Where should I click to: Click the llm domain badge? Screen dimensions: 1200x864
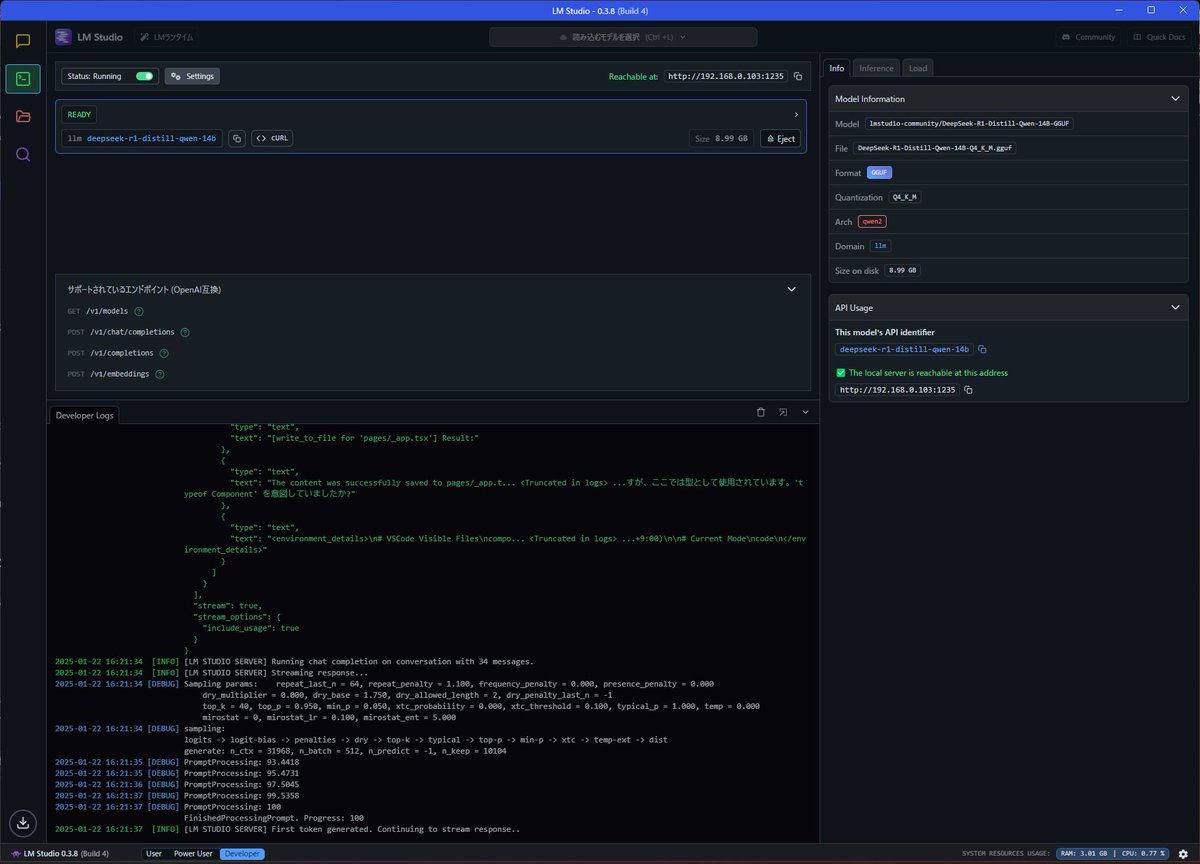pyautogui.click(x=880, y=246)
